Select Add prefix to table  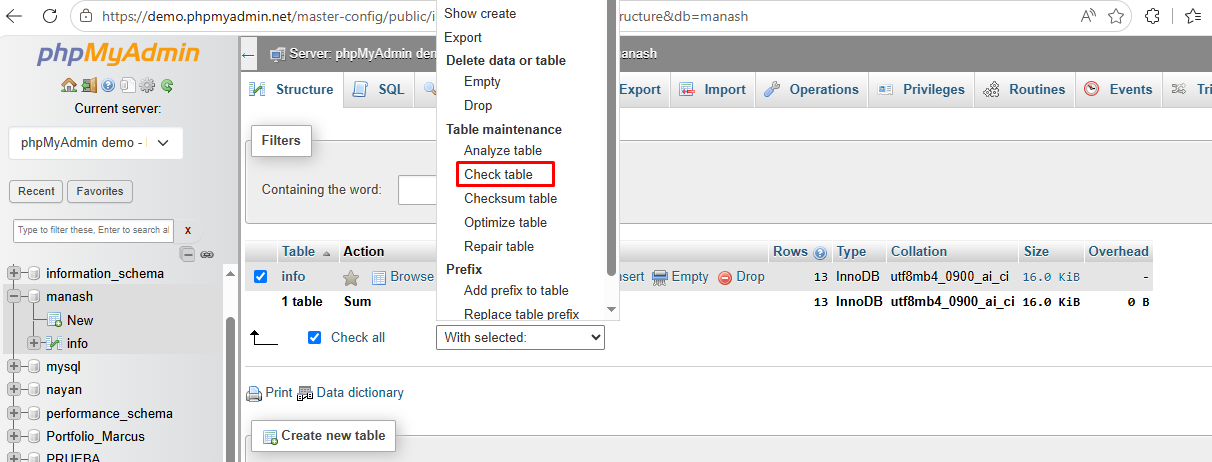(516, 290)
